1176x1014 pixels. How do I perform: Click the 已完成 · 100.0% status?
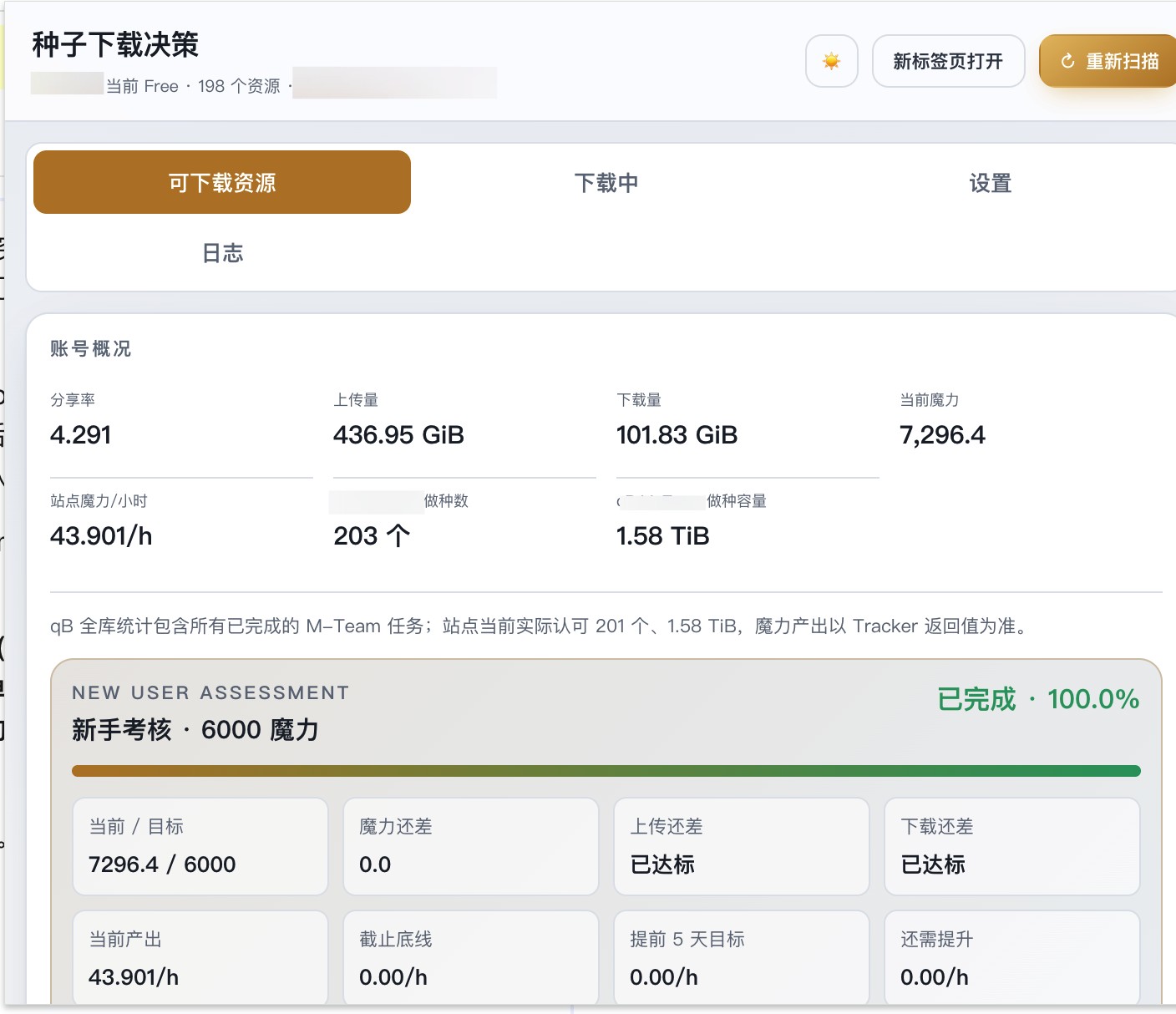point(1038,699)
